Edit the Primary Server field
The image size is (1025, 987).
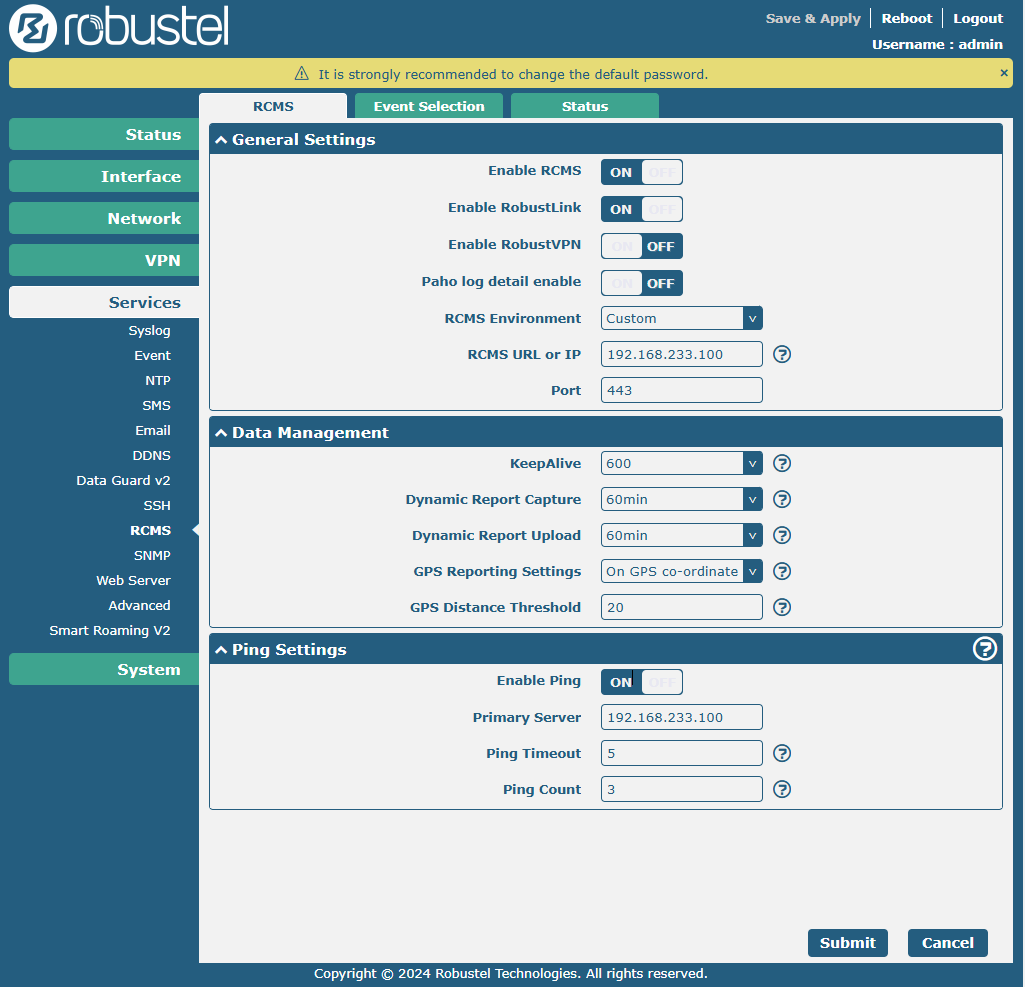[681, 717]
